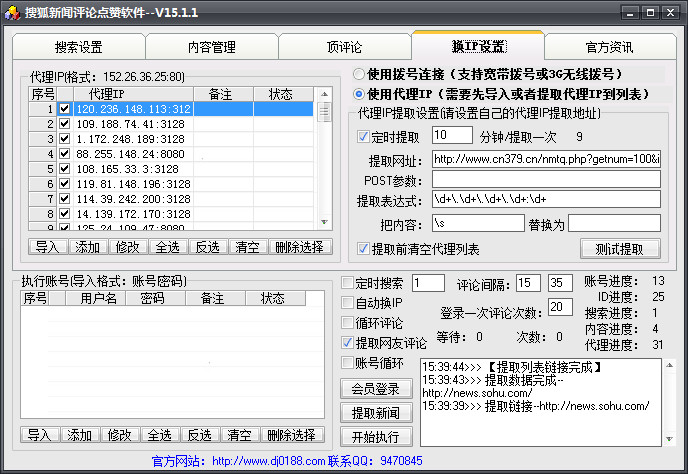Image resolution: width=688 pixels, height=474 pixels.
Task: Click the 替换为 input field
Action: tap(614, 223)
